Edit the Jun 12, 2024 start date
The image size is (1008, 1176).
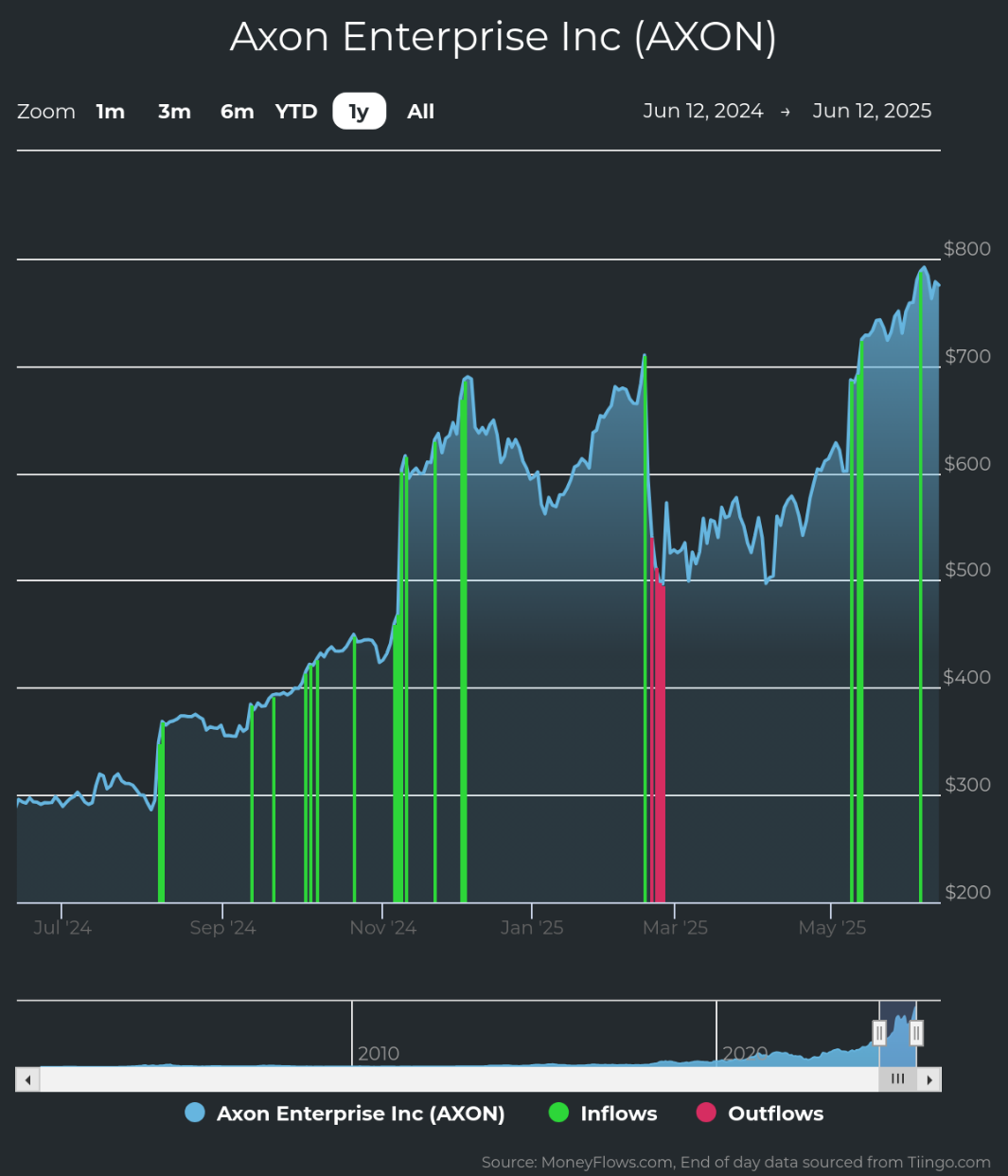pos(703,111)
